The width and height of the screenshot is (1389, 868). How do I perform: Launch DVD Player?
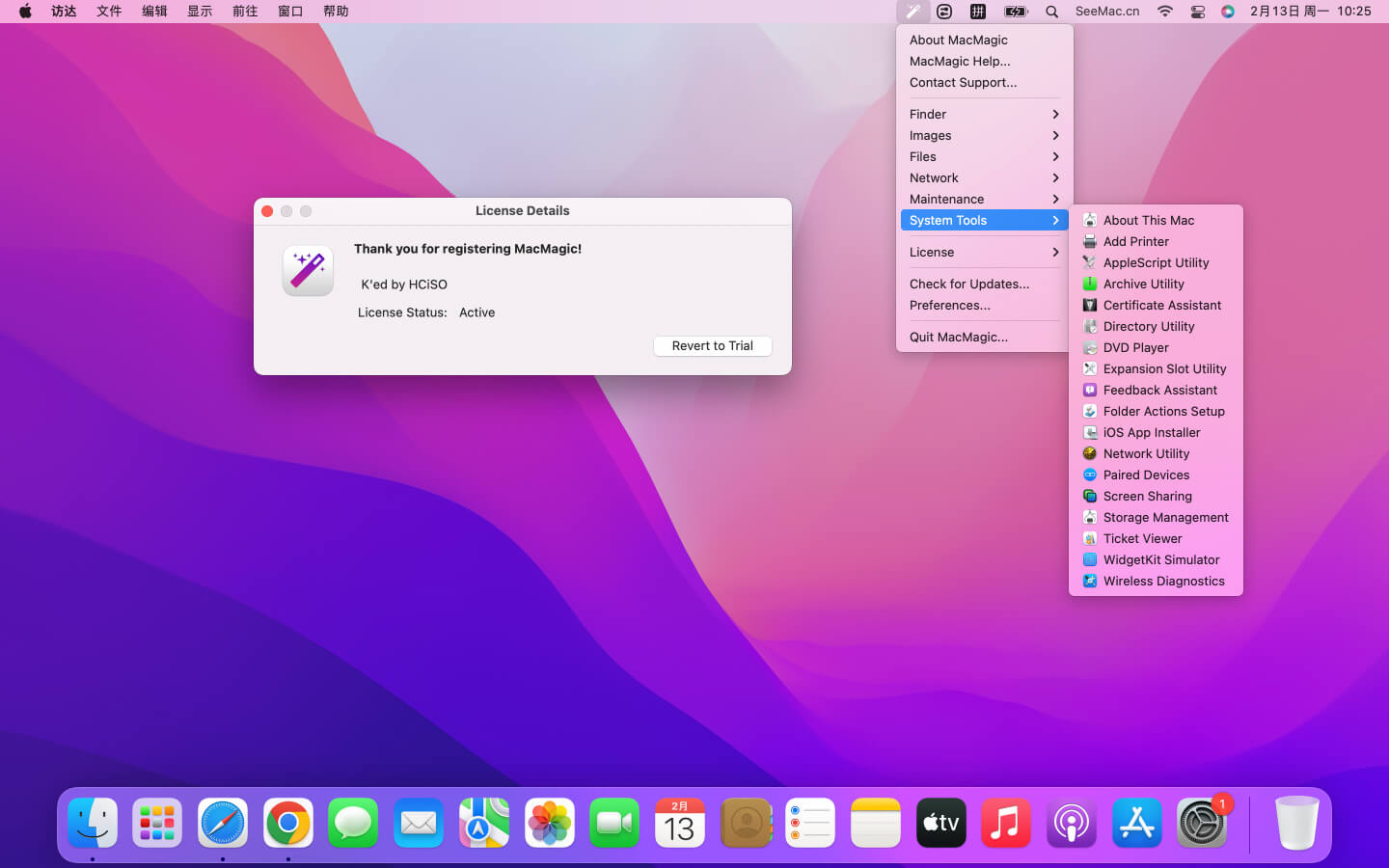click(1156, 347)
